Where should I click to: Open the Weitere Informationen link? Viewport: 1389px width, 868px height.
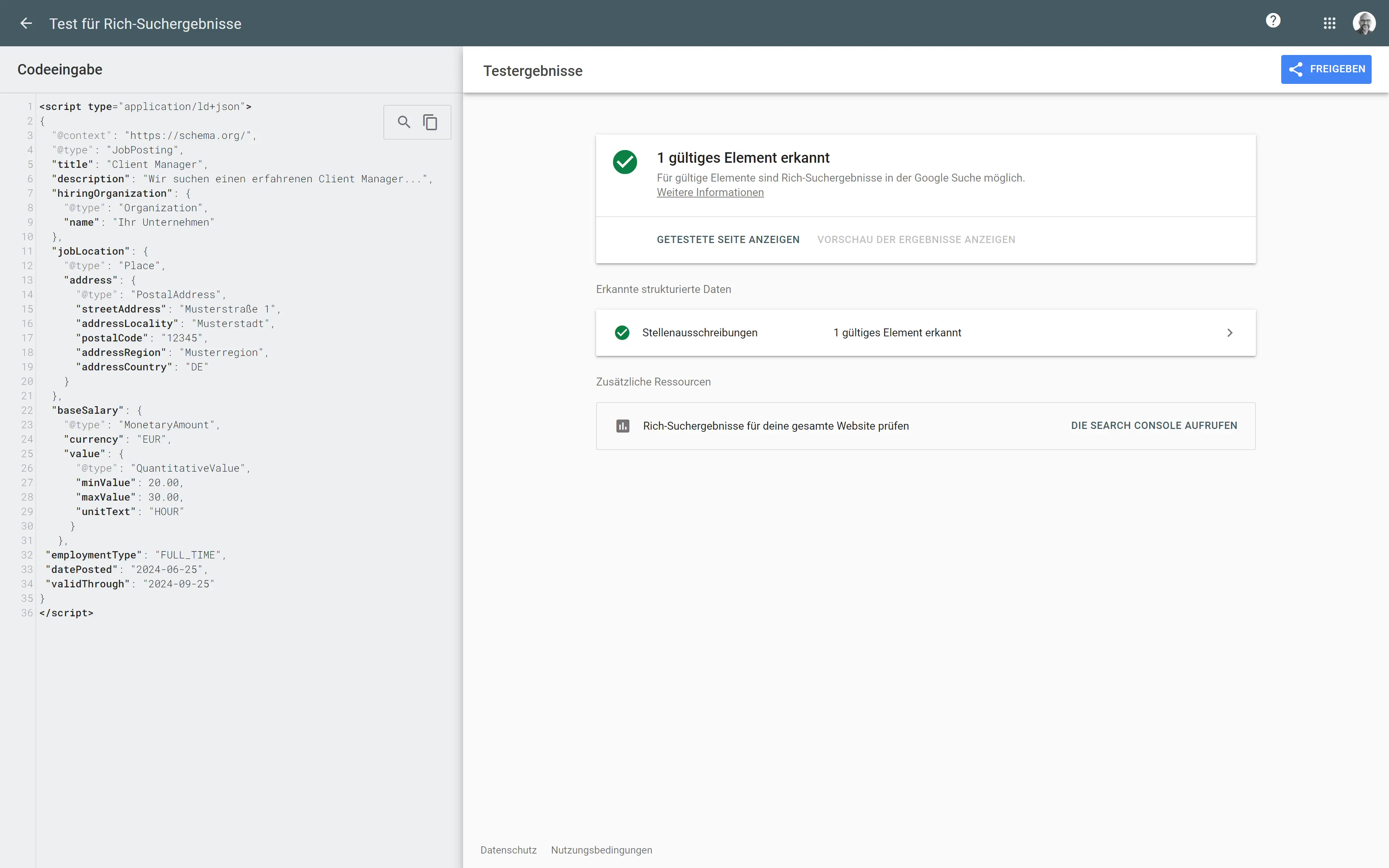(710, 193)
